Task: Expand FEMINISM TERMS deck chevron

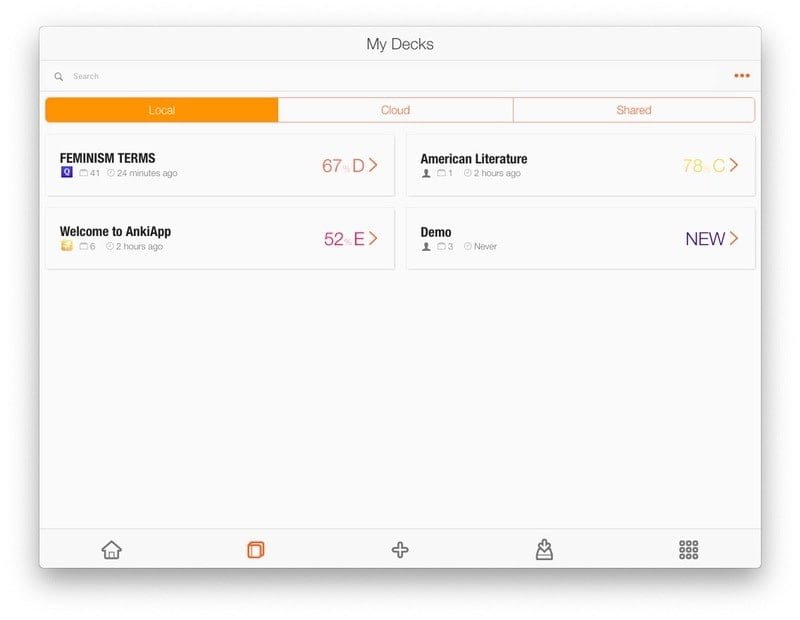Action: point(373,165)
